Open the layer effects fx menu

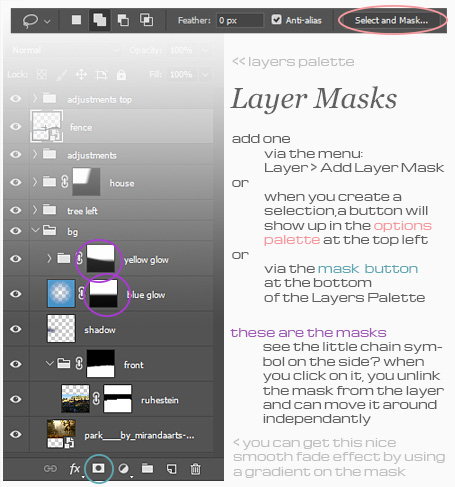tap(75, 469)
